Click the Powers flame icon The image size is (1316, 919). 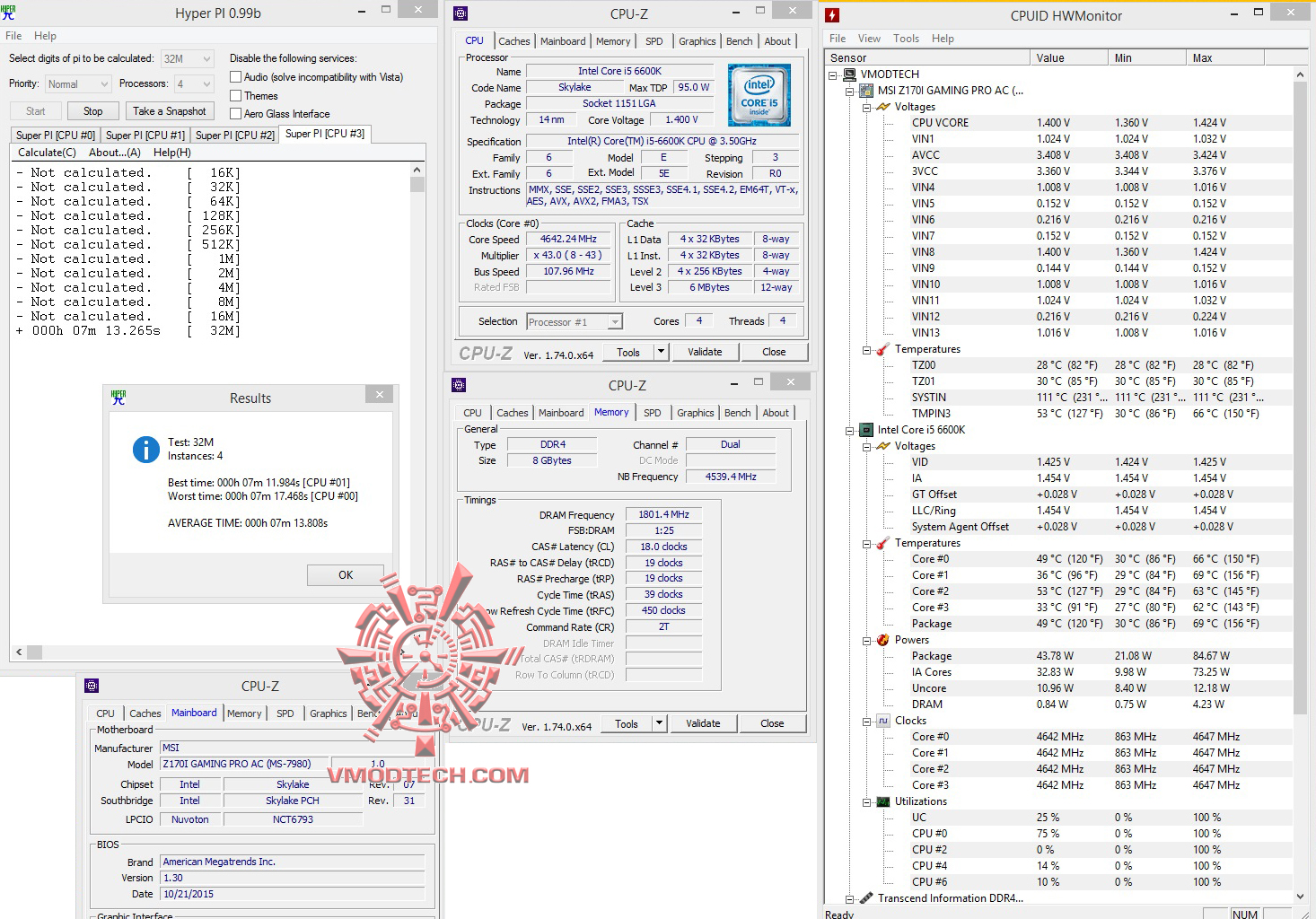[883, 640]
